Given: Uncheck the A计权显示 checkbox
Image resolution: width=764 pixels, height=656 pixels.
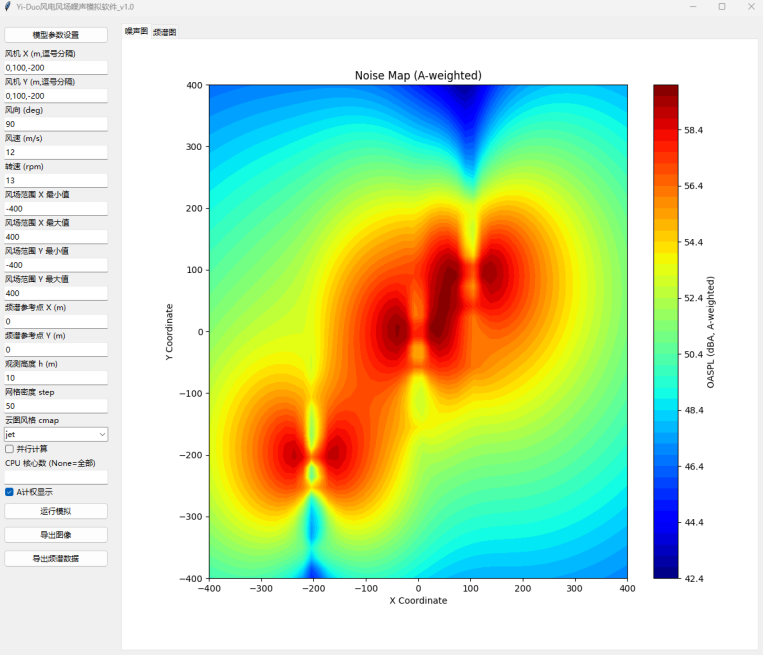Looking at the screenshot, I should click(9, 492).
